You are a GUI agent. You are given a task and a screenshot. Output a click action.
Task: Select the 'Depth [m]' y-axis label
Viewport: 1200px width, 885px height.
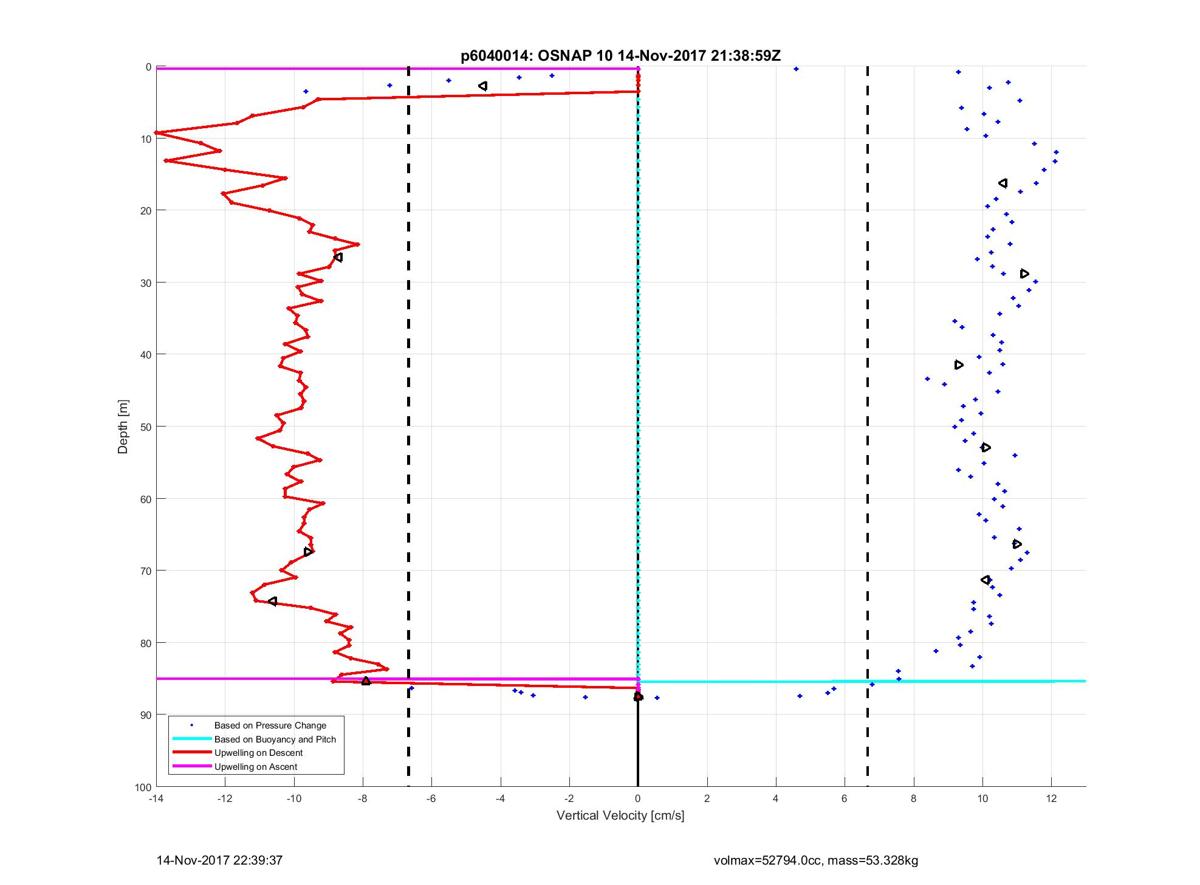point(124,426)
